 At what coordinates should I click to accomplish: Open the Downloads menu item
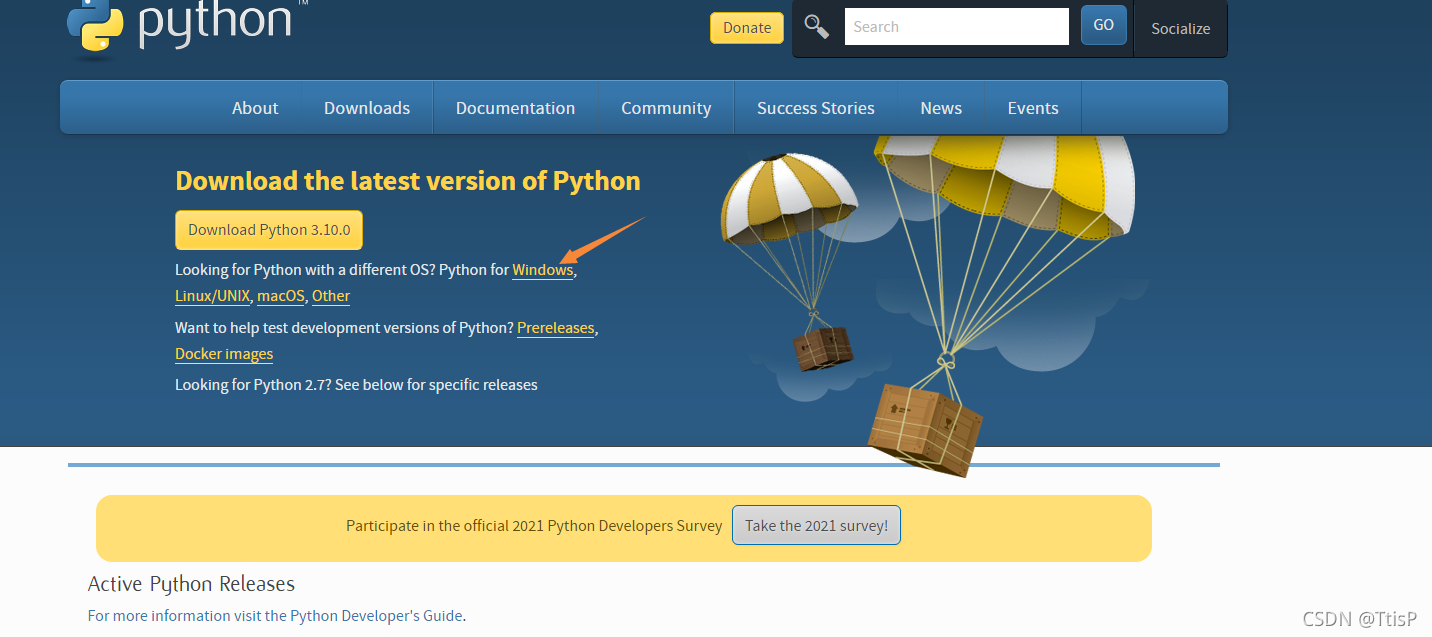(x=367, y=108)
